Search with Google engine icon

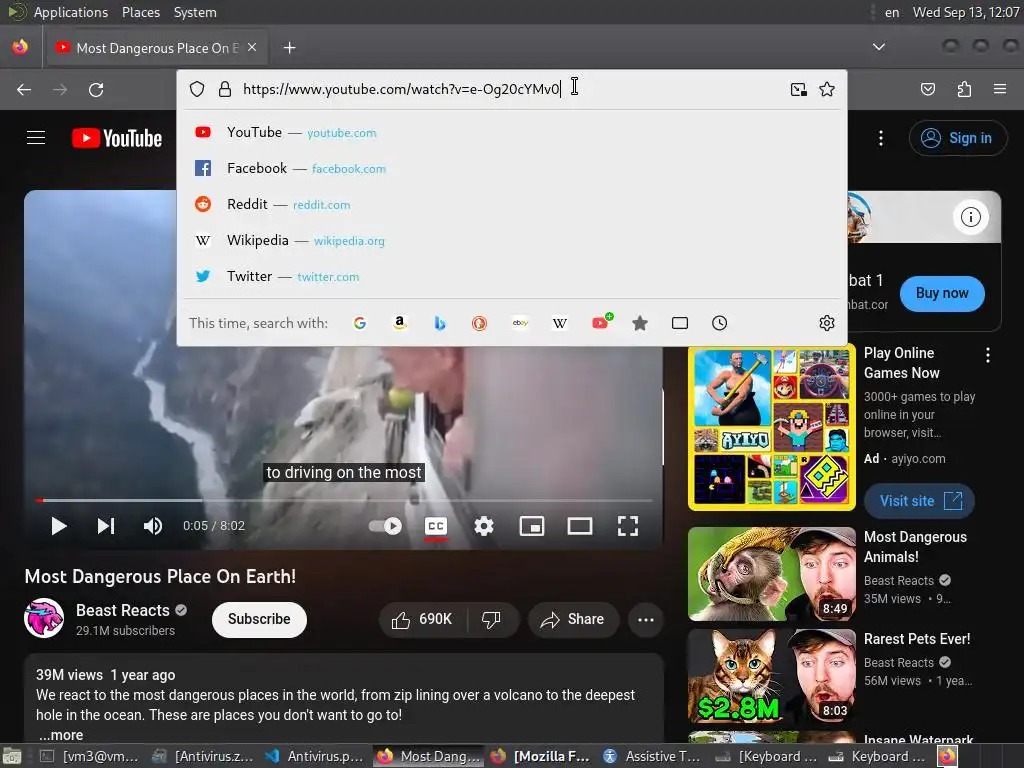coord(360,323)
